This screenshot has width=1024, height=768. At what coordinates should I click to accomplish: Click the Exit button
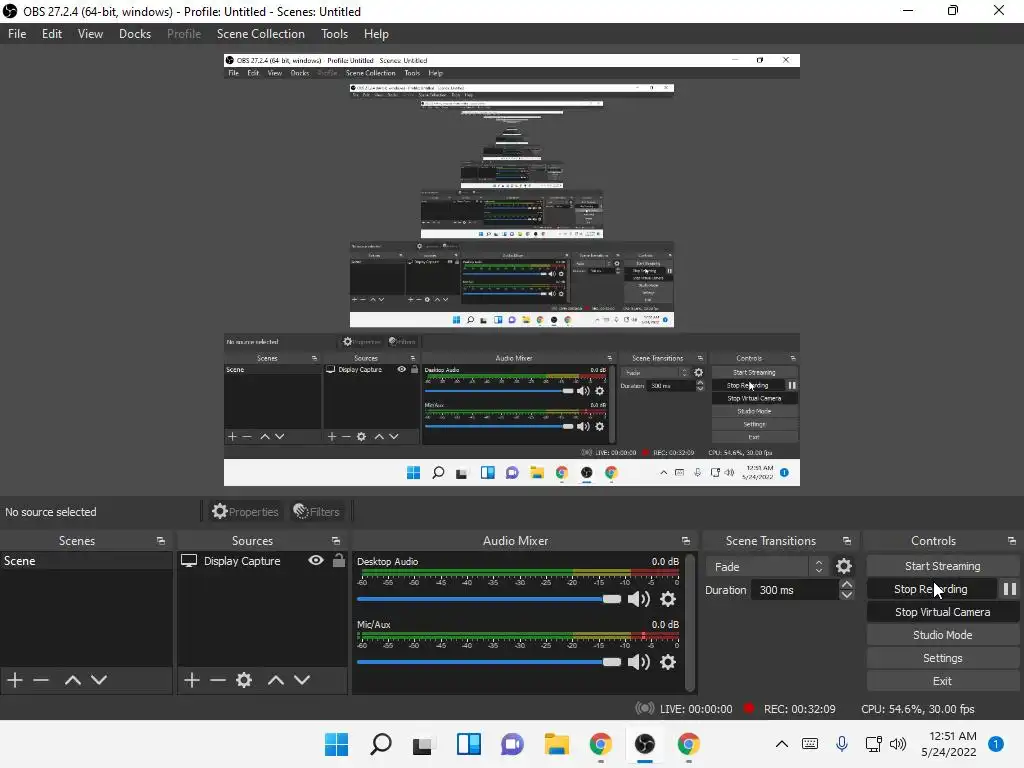[942, 680]
